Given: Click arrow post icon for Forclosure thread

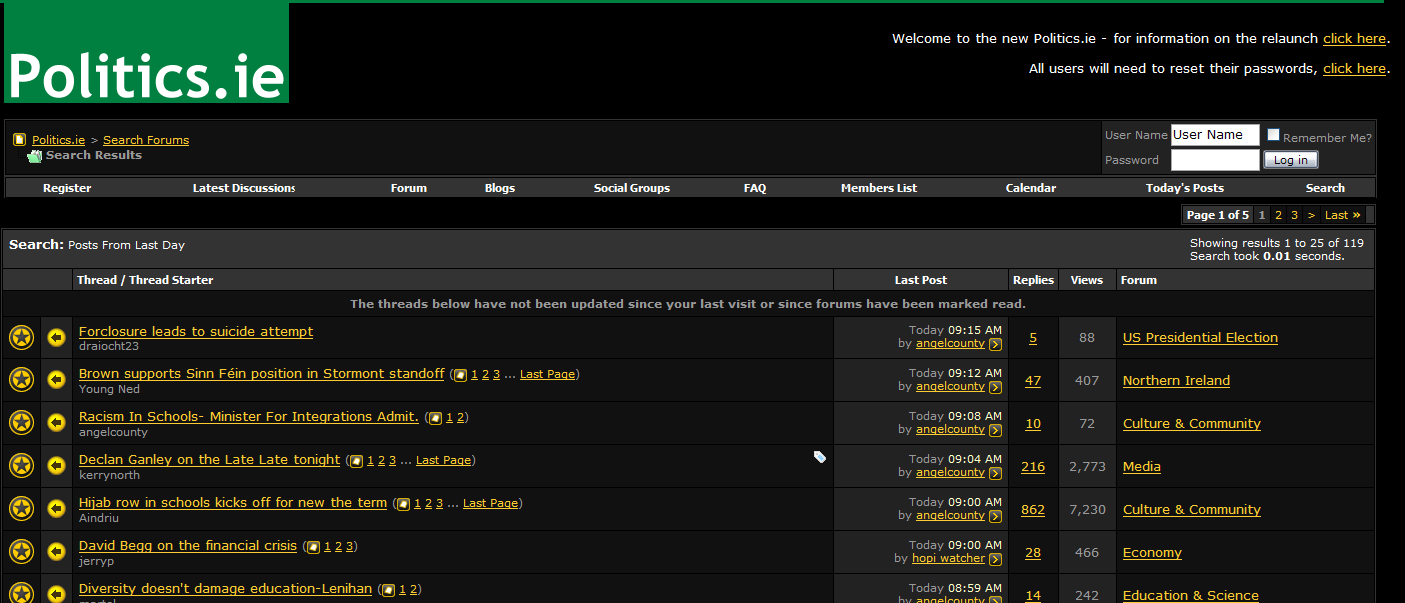Looking at the screenshot, I should point(57,338).
